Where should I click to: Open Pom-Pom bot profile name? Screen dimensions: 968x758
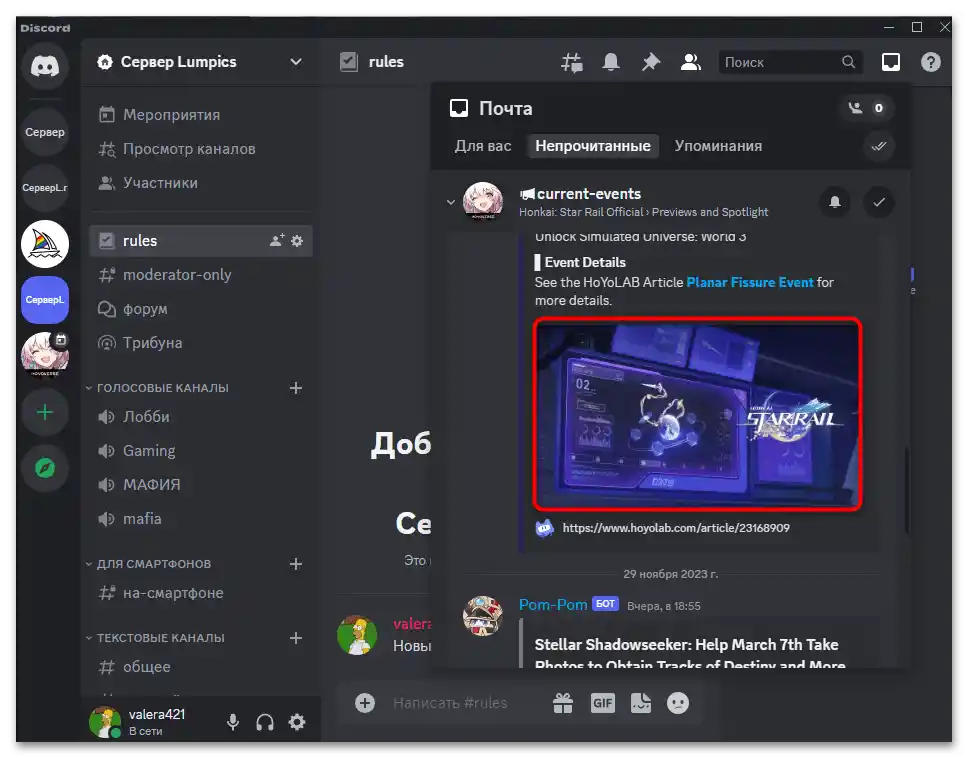pos(553,605)
